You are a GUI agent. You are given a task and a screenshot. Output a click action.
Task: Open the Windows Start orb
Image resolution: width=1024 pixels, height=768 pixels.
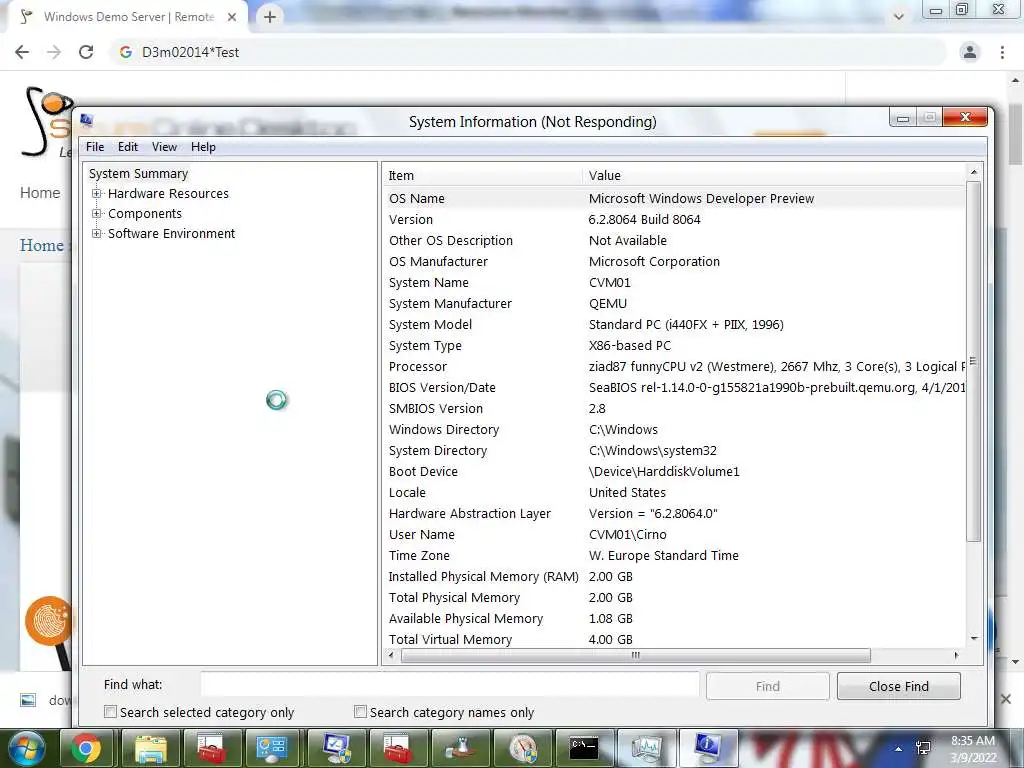(26, 748)
